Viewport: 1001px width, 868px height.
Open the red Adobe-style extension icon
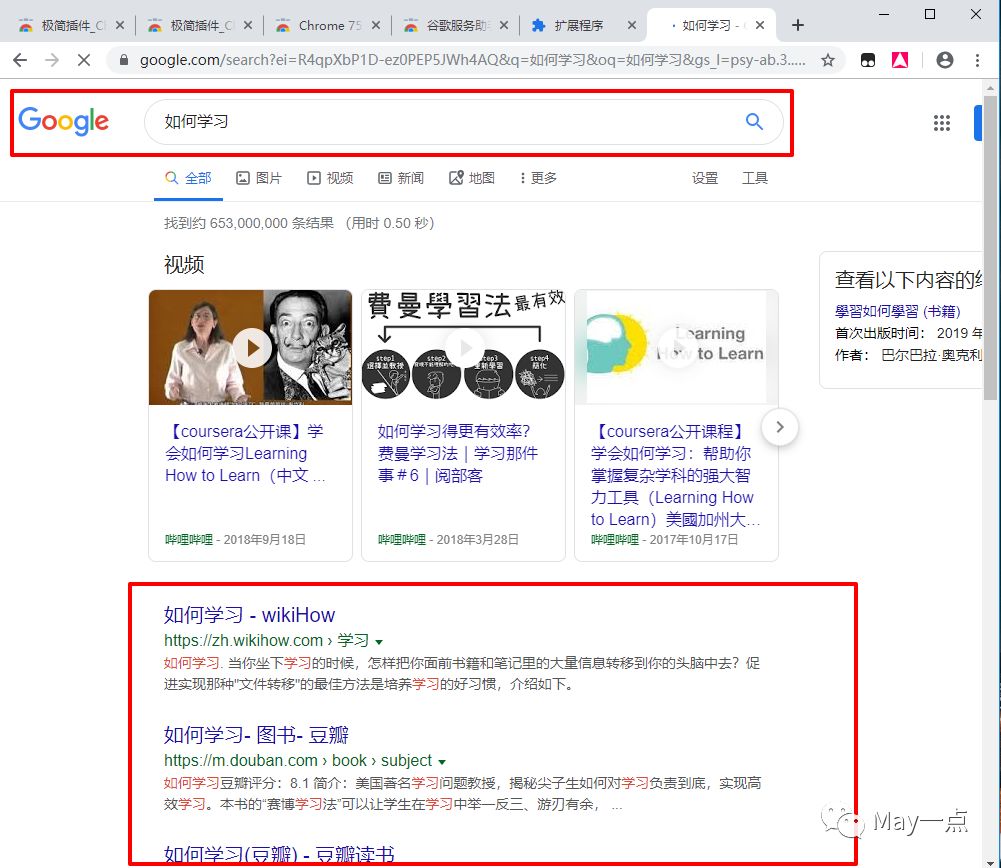click(900, 60)
